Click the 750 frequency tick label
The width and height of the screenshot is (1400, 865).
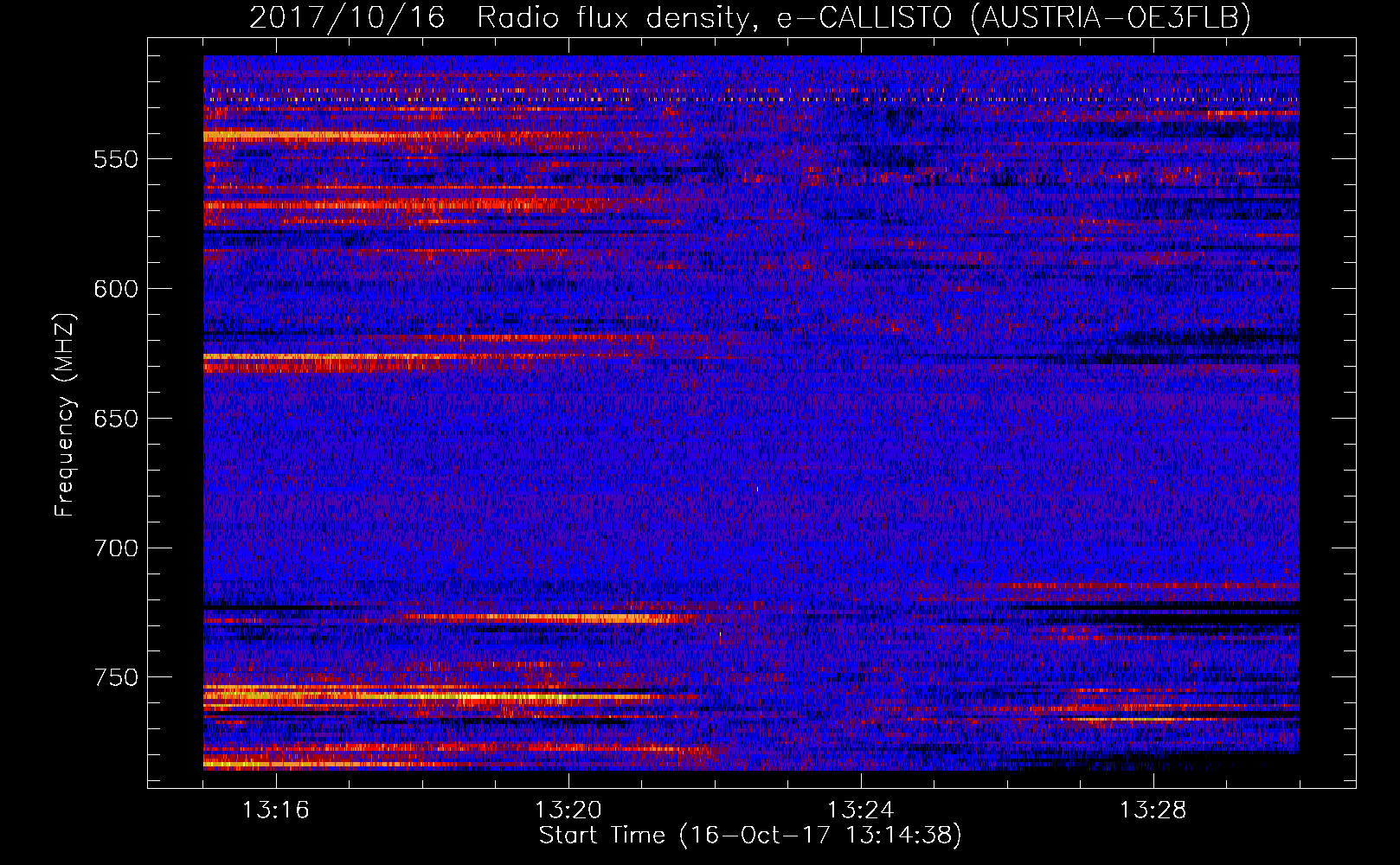[116, 678]
